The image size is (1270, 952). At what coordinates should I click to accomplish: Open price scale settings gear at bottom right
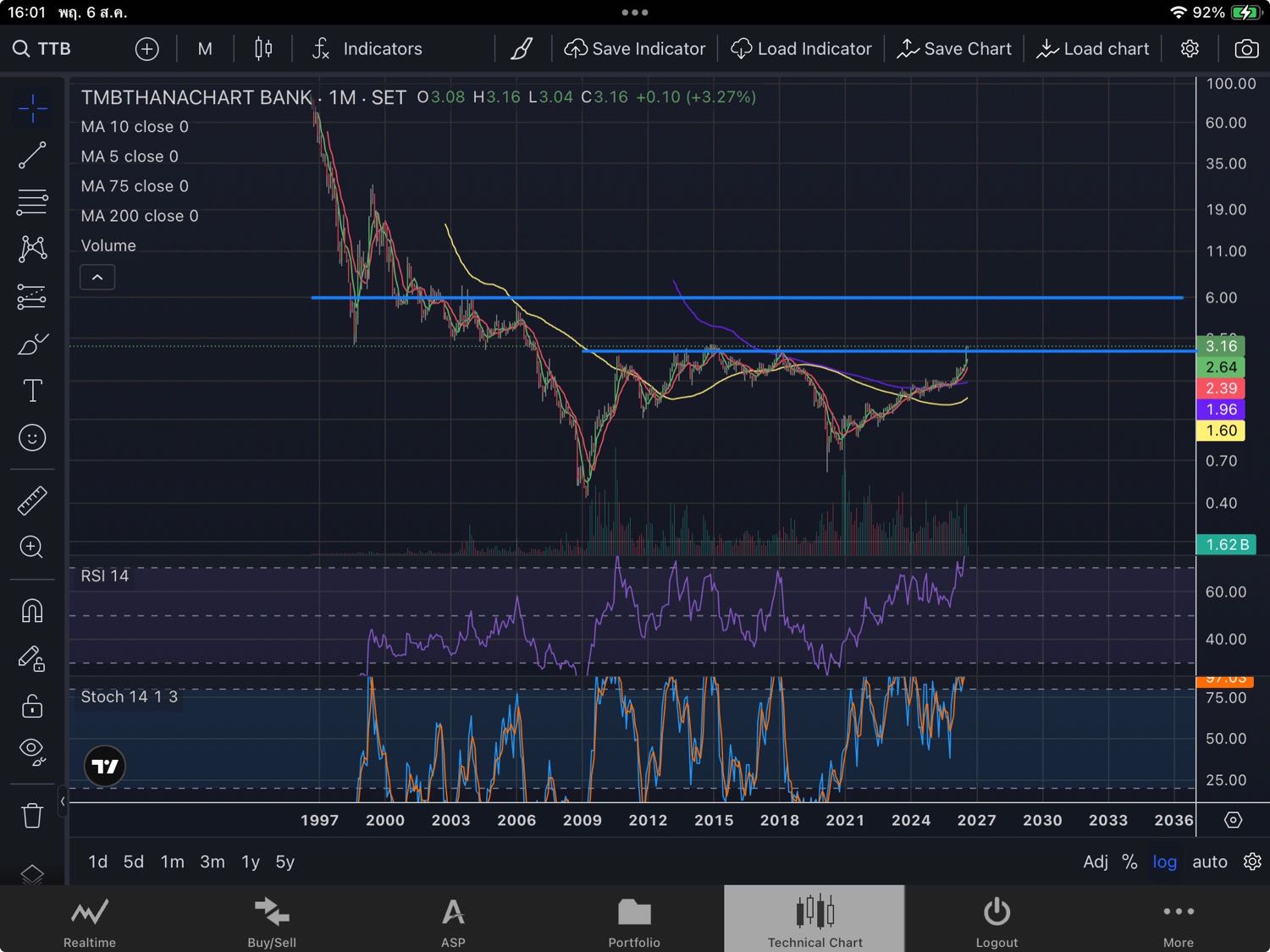[x=1252, y=861]
